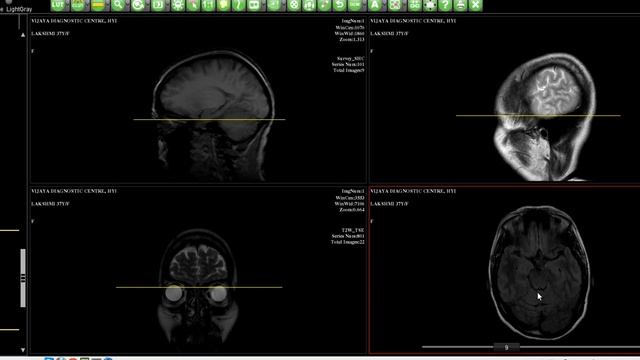Click the undo arrow toolbar icon
Image resolution: width=640 pixels, height=360 pixels.
pyautogui.click(x=340, y=5)
